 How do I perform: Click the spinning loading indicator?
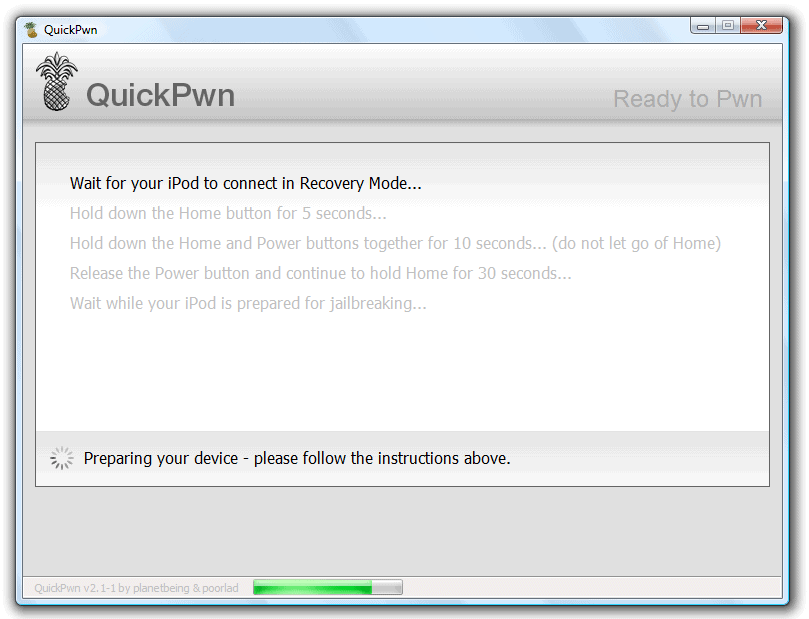pos(62,458)
